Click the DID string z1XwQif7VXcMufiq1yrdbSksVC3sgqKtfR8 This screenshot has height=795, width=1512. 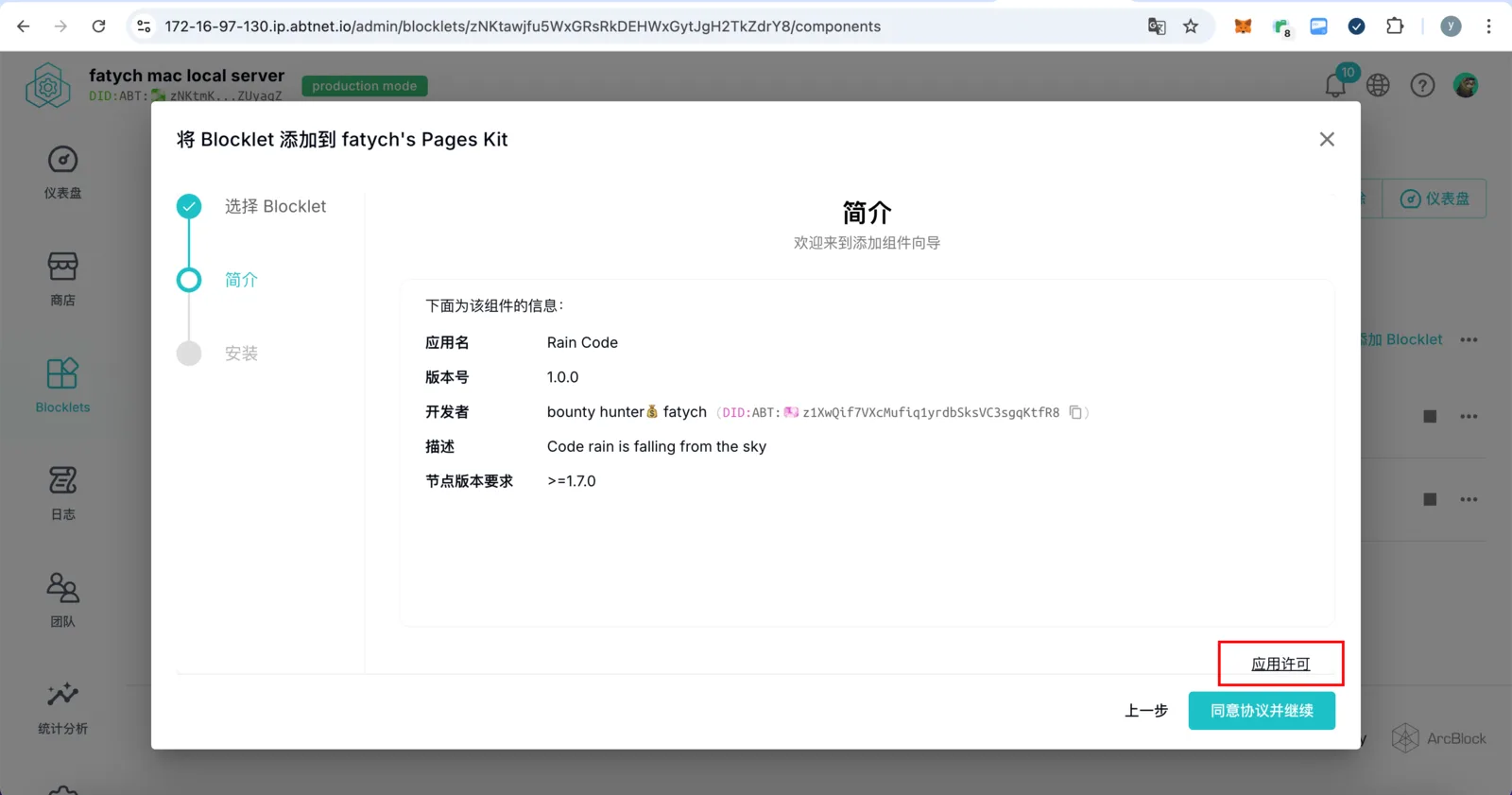[x=931, y=412]
